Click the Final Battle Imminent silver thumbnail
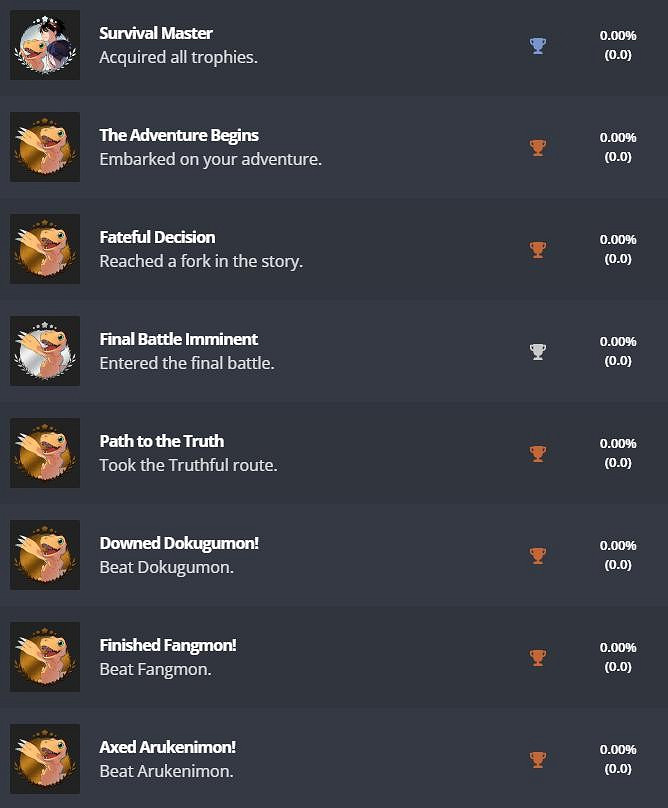 [45, 351]
